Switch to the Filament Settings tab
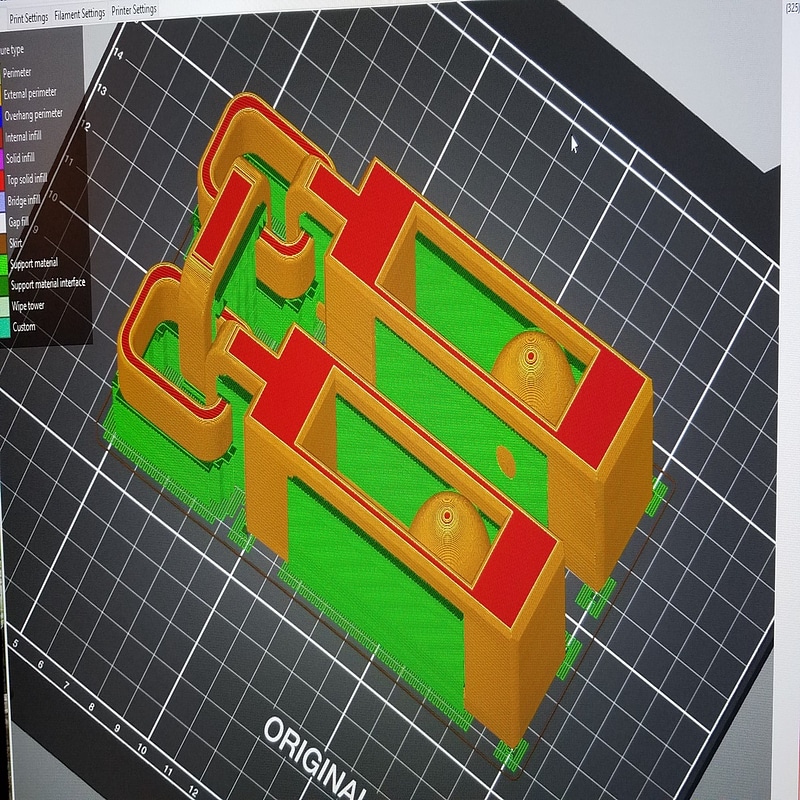The width and height of the screenshot is (800, 800). point(80,14)
